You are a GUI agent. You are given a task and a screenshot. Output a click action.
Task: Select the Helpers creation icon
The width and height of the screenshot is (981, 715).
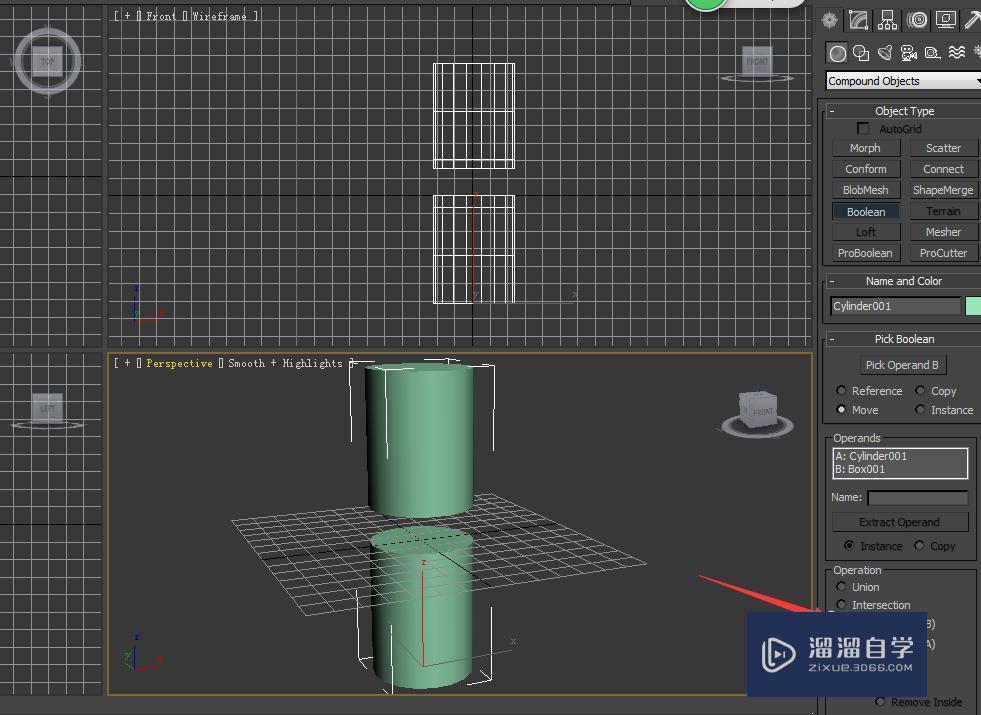[932, 52]
